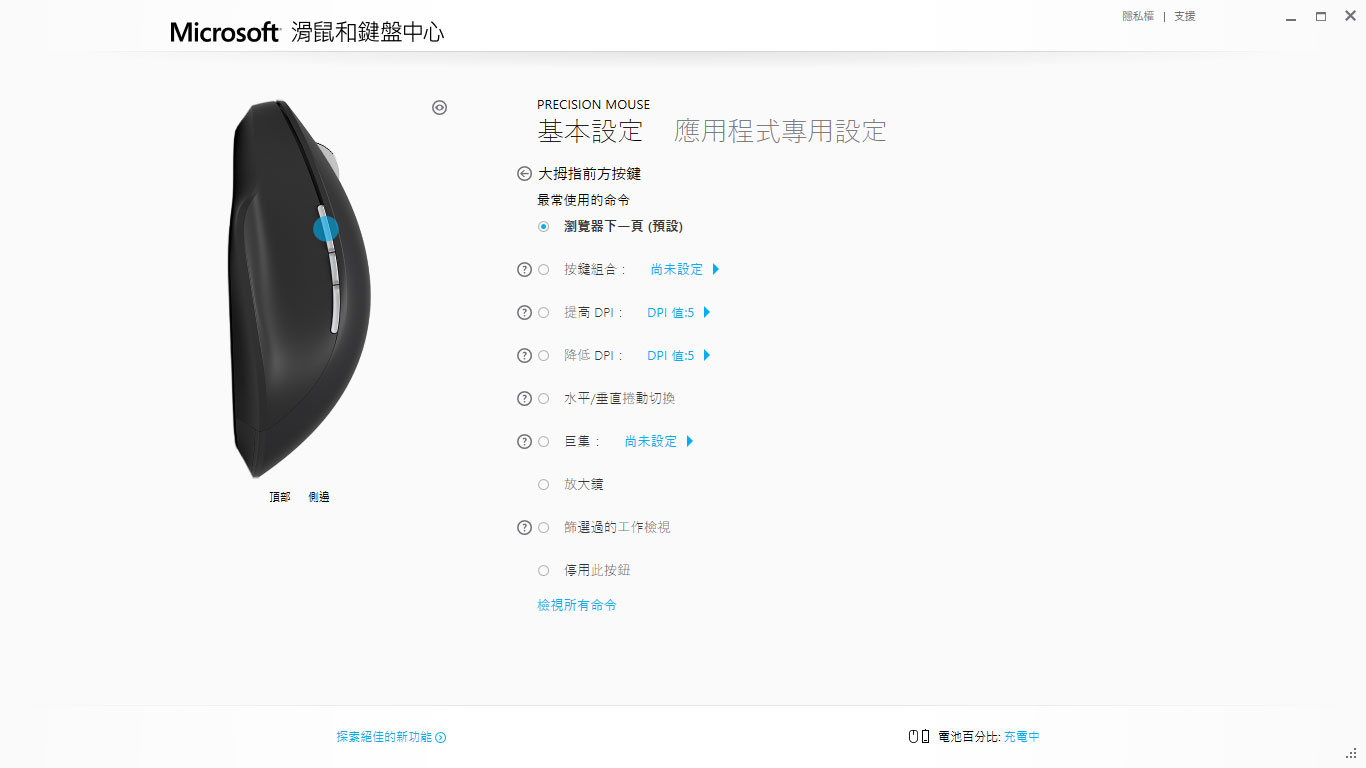Open help icon for 篩選過的工作檢視
This screenshot has width=1366, height=768.
coord(524,527)
